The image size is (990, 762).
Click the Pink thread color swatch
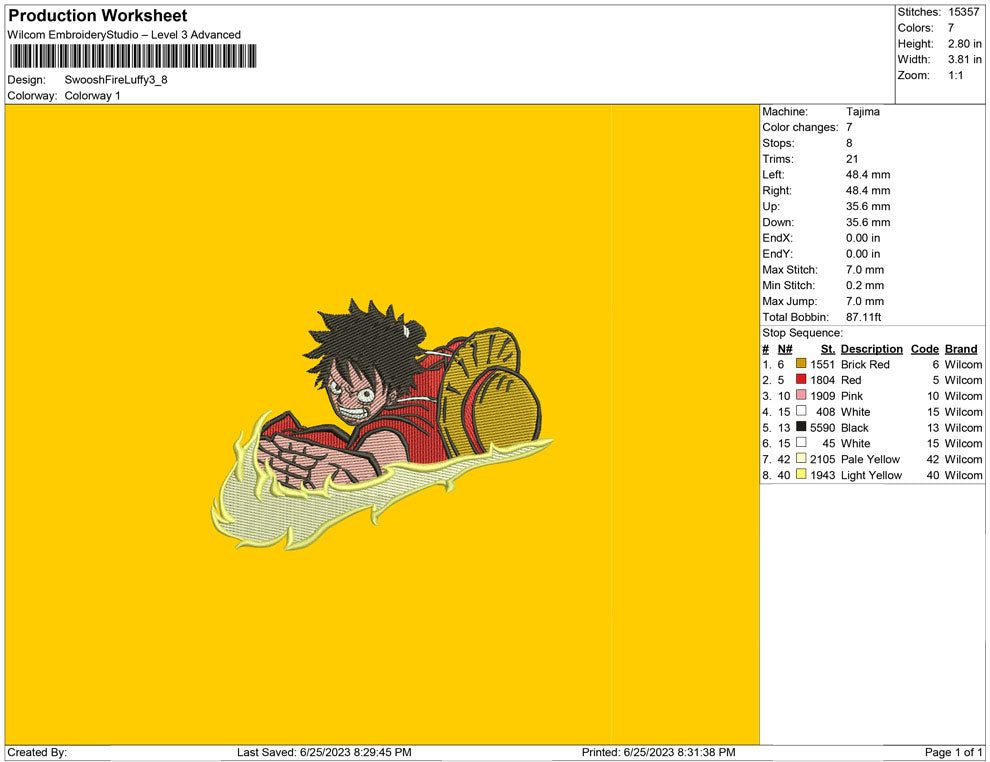[x=801, y=395]
